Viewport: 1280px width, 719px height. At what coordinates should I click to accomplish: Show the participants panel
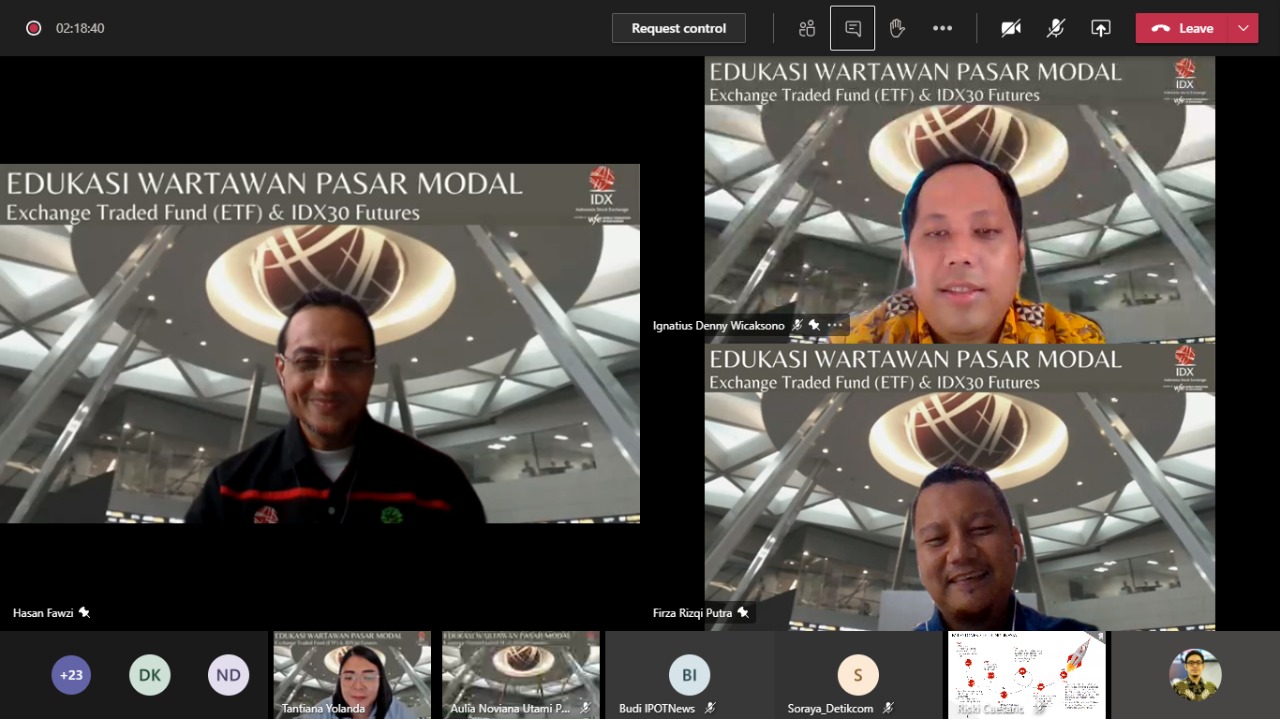(807, 28)
